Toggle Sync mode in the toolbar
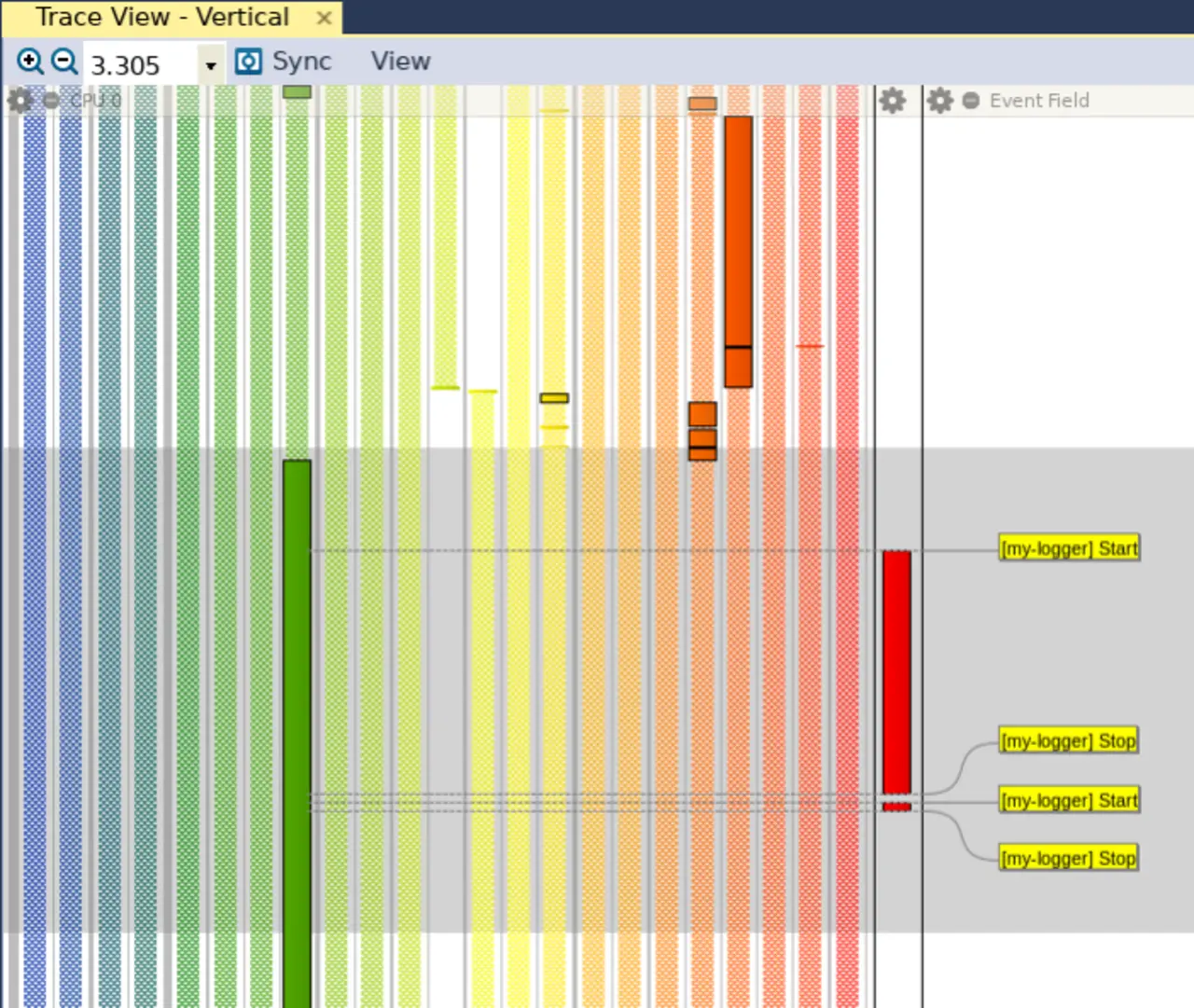 coord(300,62)
